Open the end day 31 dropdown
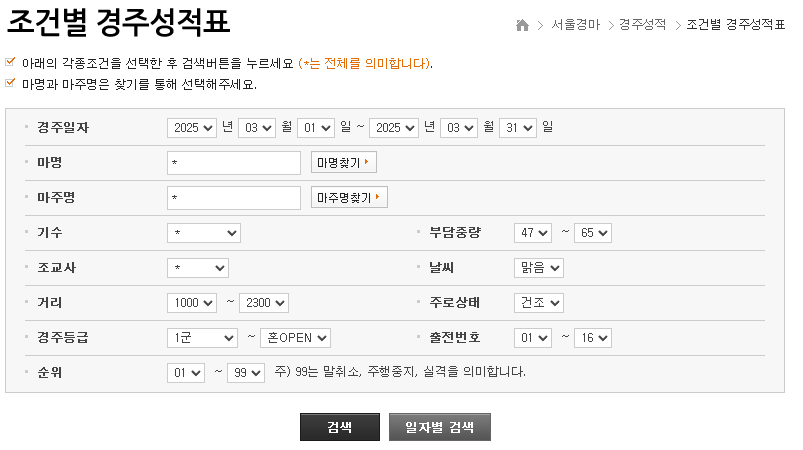This screenshot has height=450, width=803. click(x=518, y=128)
